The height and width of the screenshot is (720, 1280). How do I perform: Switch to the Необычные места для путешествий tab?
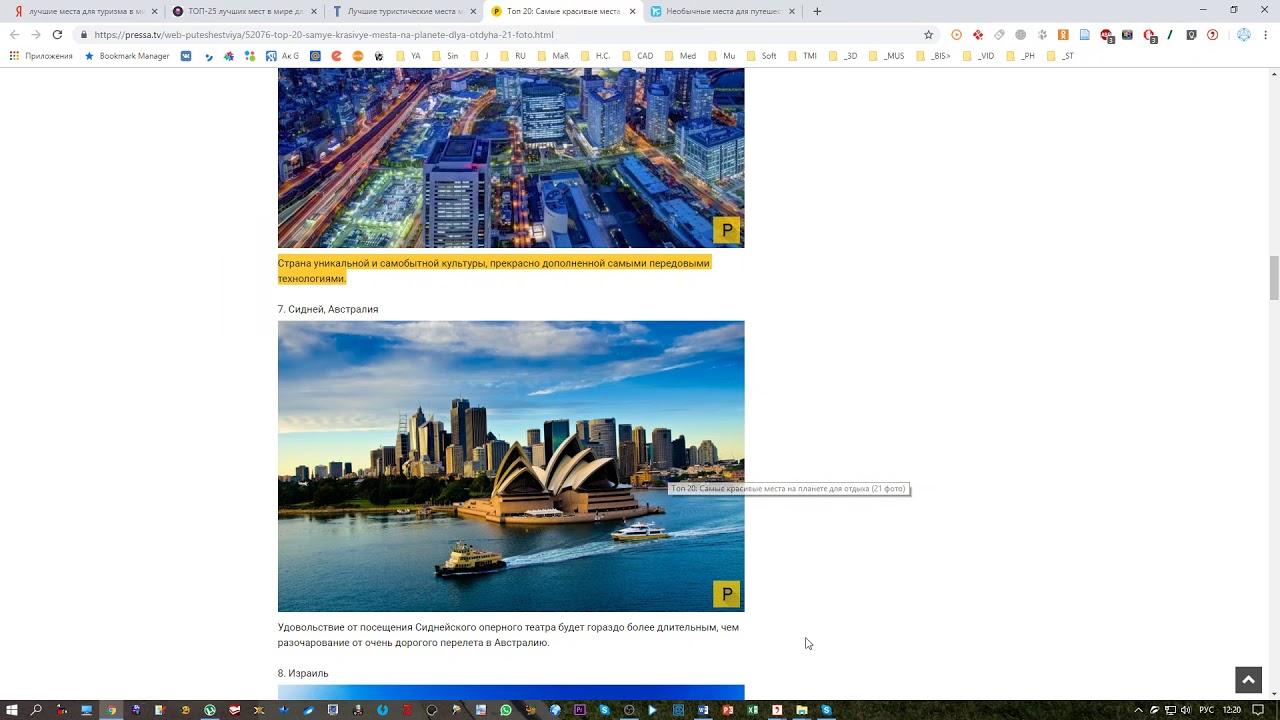coord(721,11)
